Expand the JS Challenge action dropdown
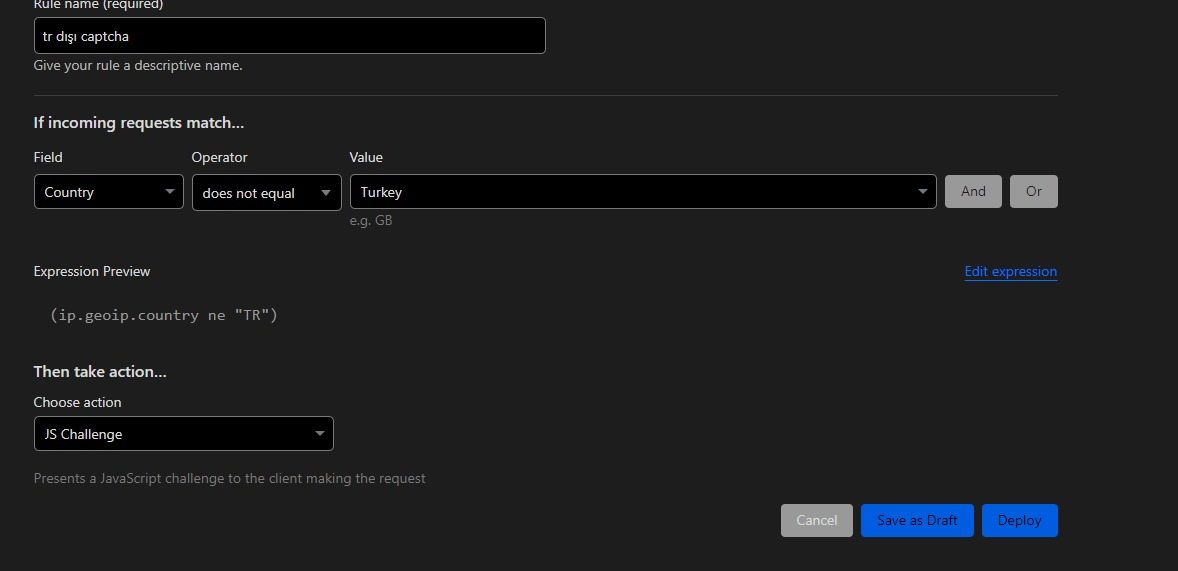Screen dimensions: 1178x571 point(184,434)
